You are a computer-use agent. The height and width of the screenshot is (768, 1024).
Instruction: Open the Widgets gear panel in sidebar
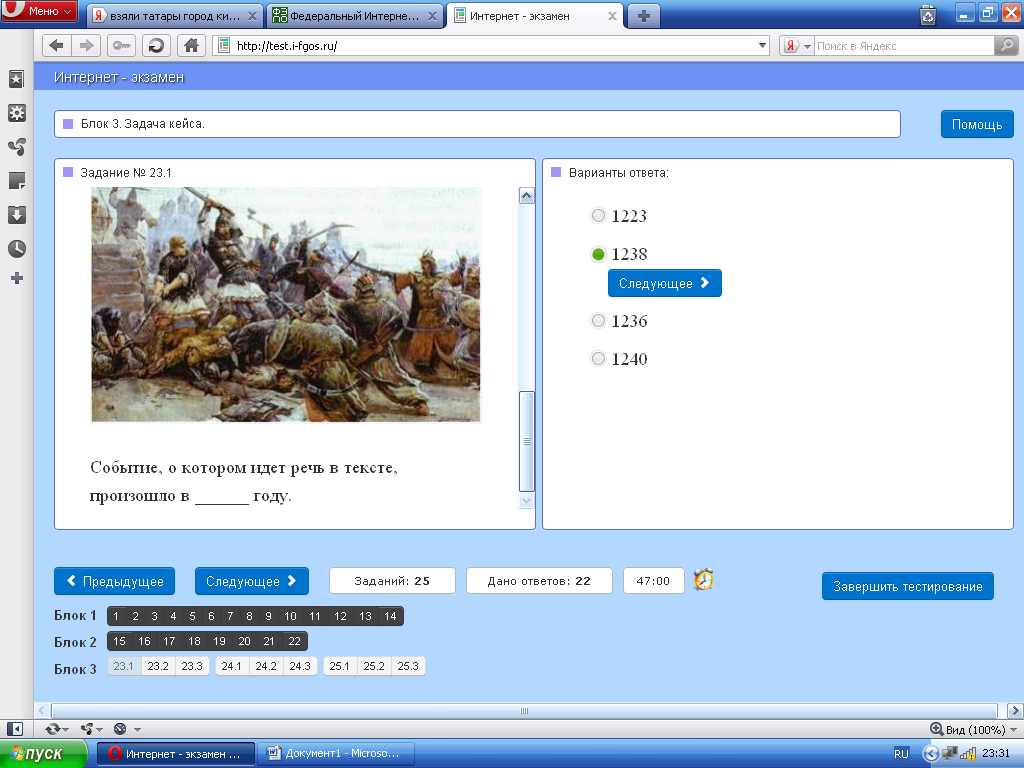(16, 113)
